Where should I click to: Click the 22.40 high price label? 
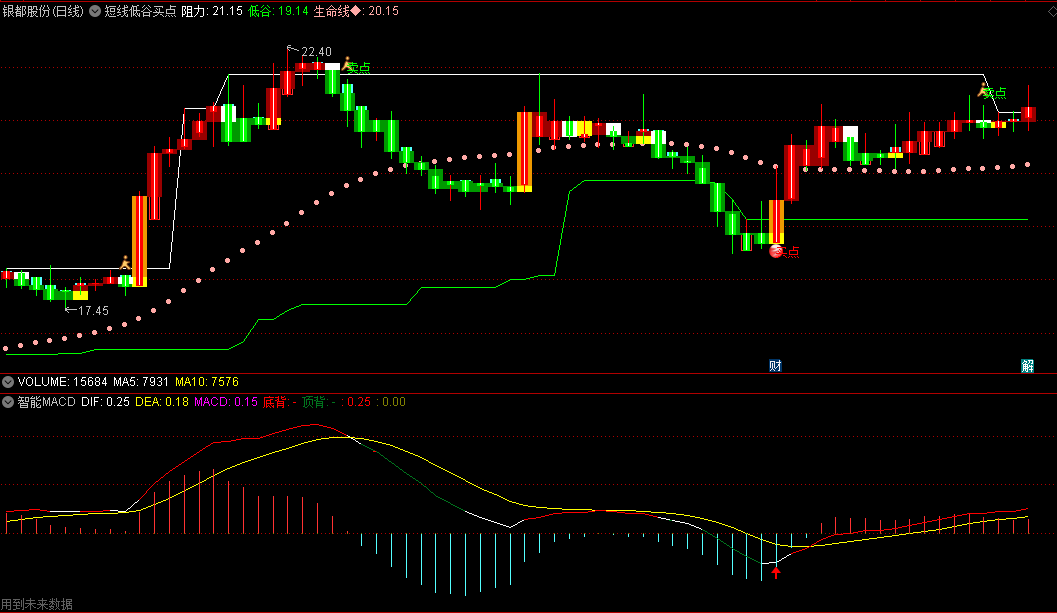316,52
